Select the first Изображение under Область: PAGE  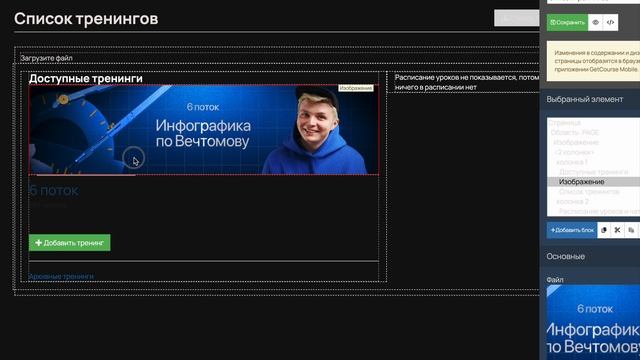point(576,142)
